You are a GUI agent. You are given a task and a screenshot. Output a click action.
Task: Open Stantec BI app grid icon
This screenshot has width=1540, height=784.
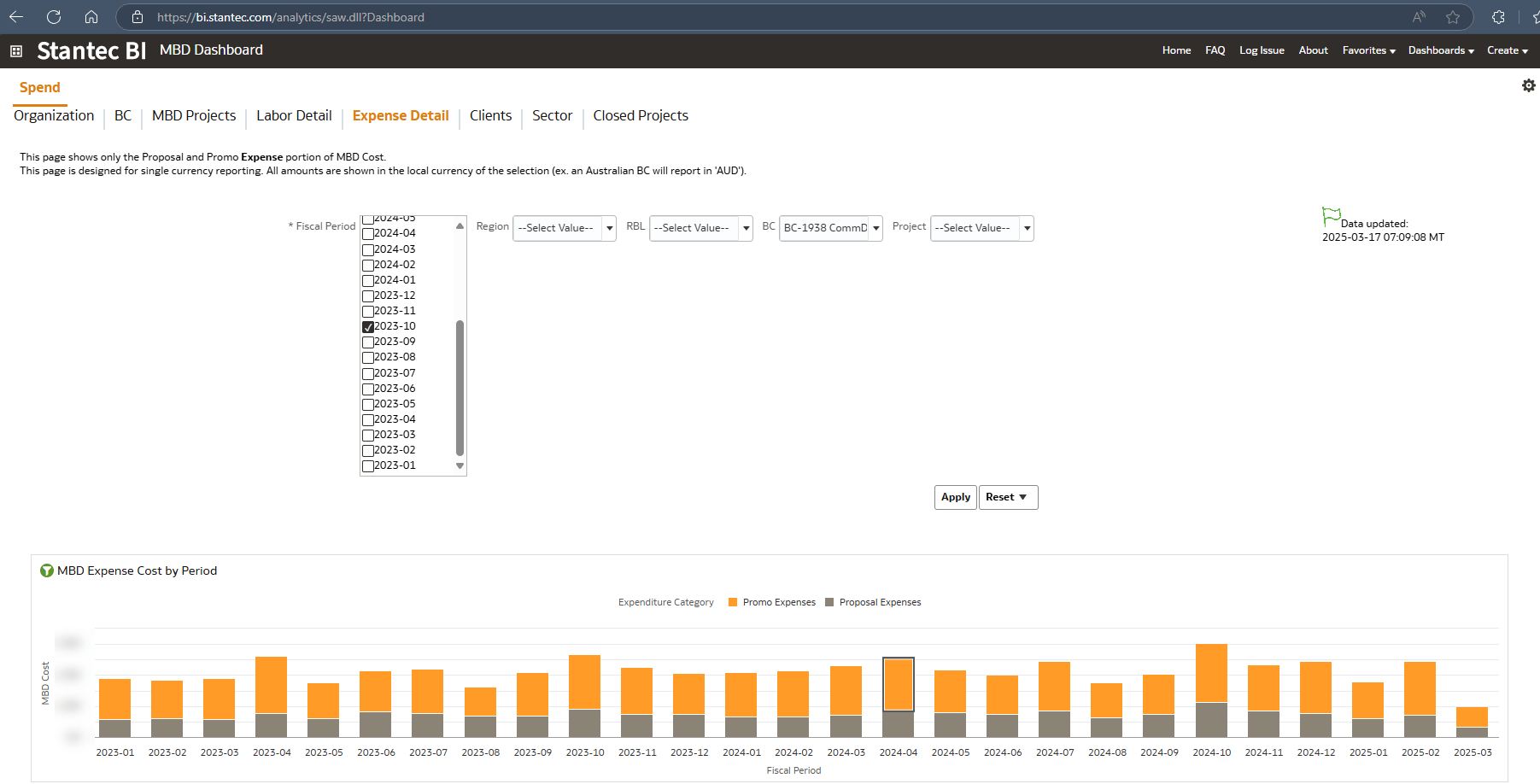[x=15, y=51]
